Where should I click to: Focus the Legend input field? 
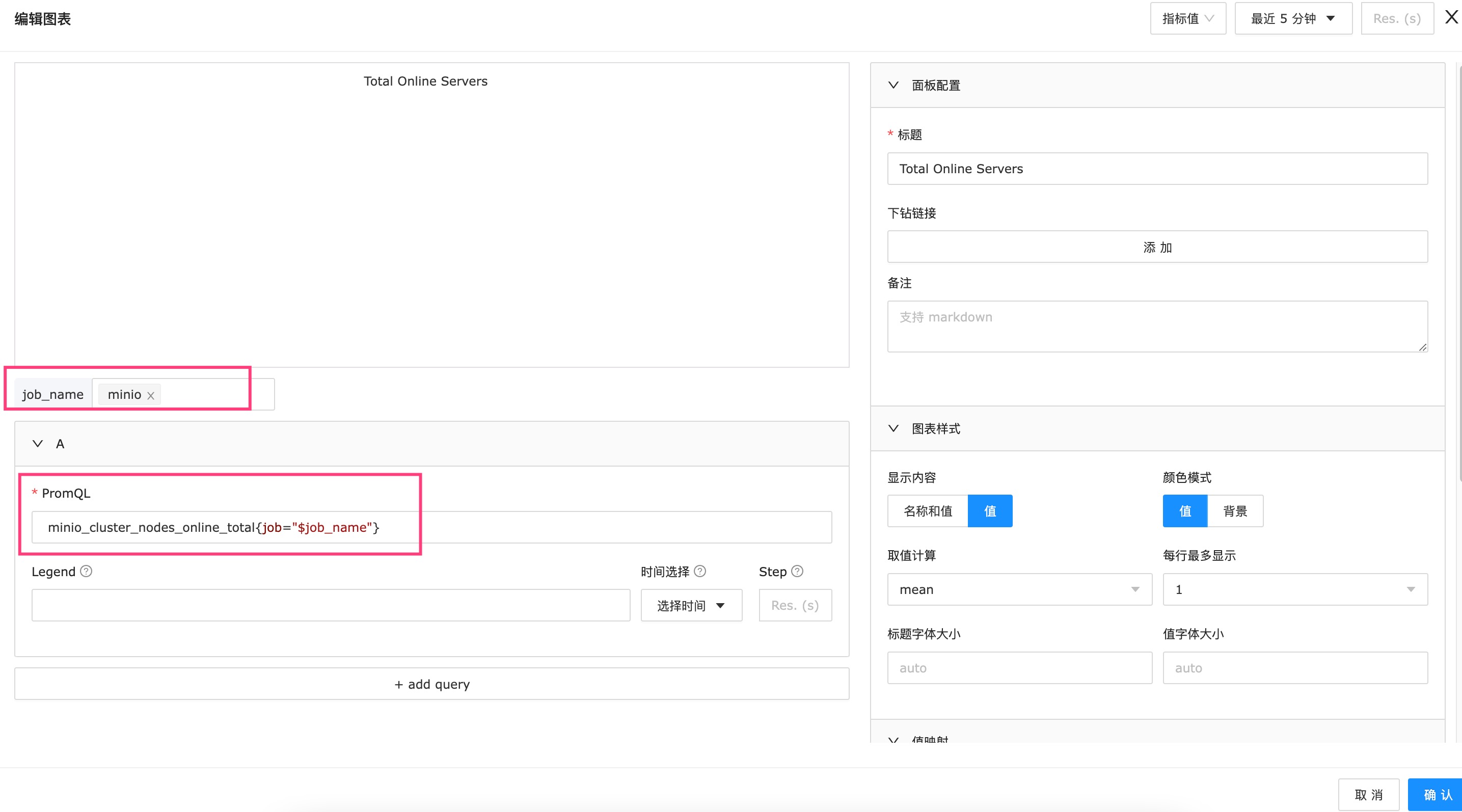point(331,606)
